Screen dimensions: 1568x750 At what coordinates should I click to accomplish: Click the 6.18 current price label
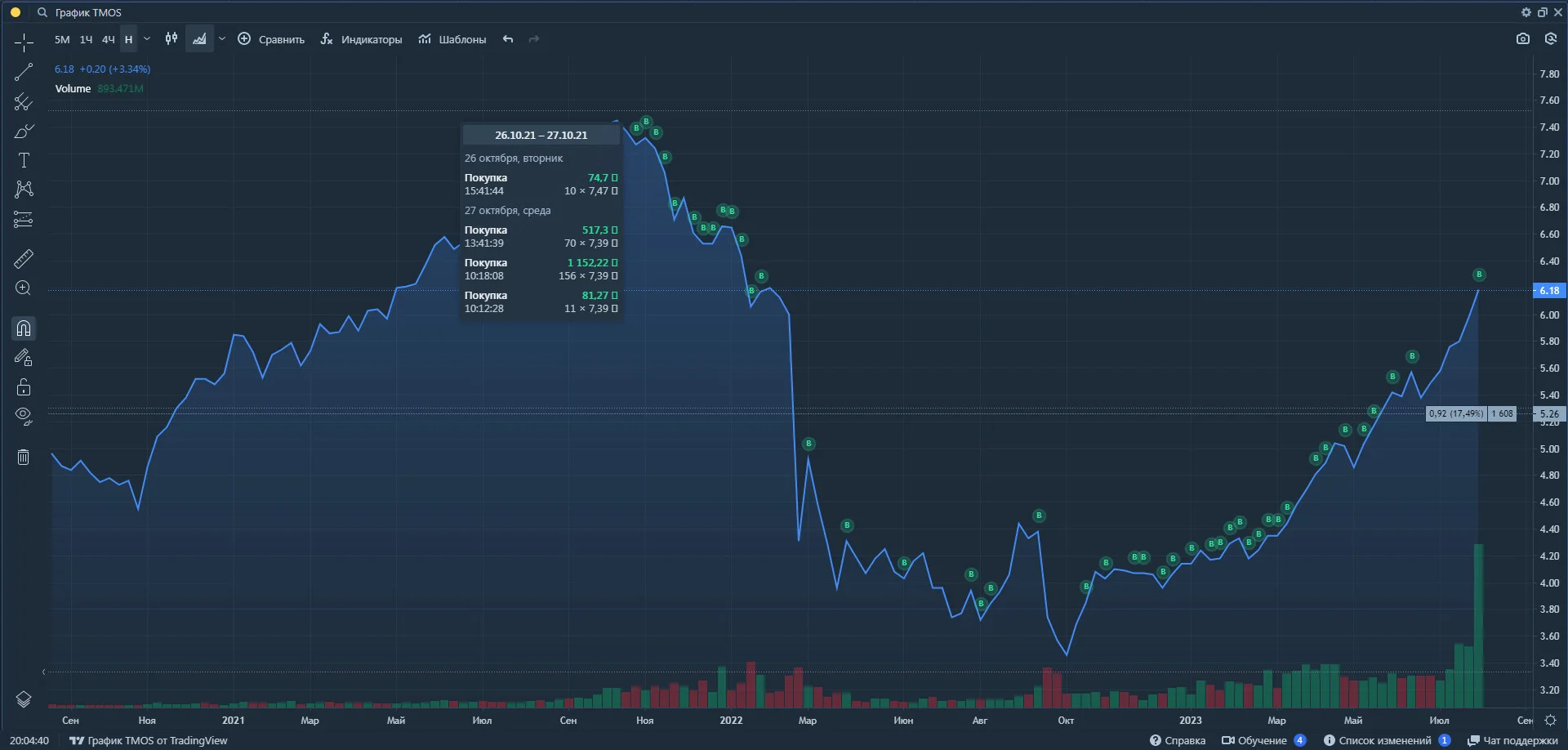coord(1548,290)
